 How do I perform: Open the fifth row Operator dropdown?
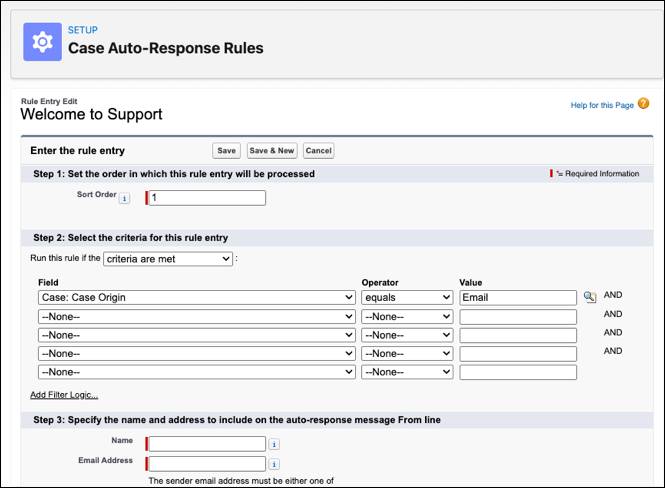tap(407, 372)
